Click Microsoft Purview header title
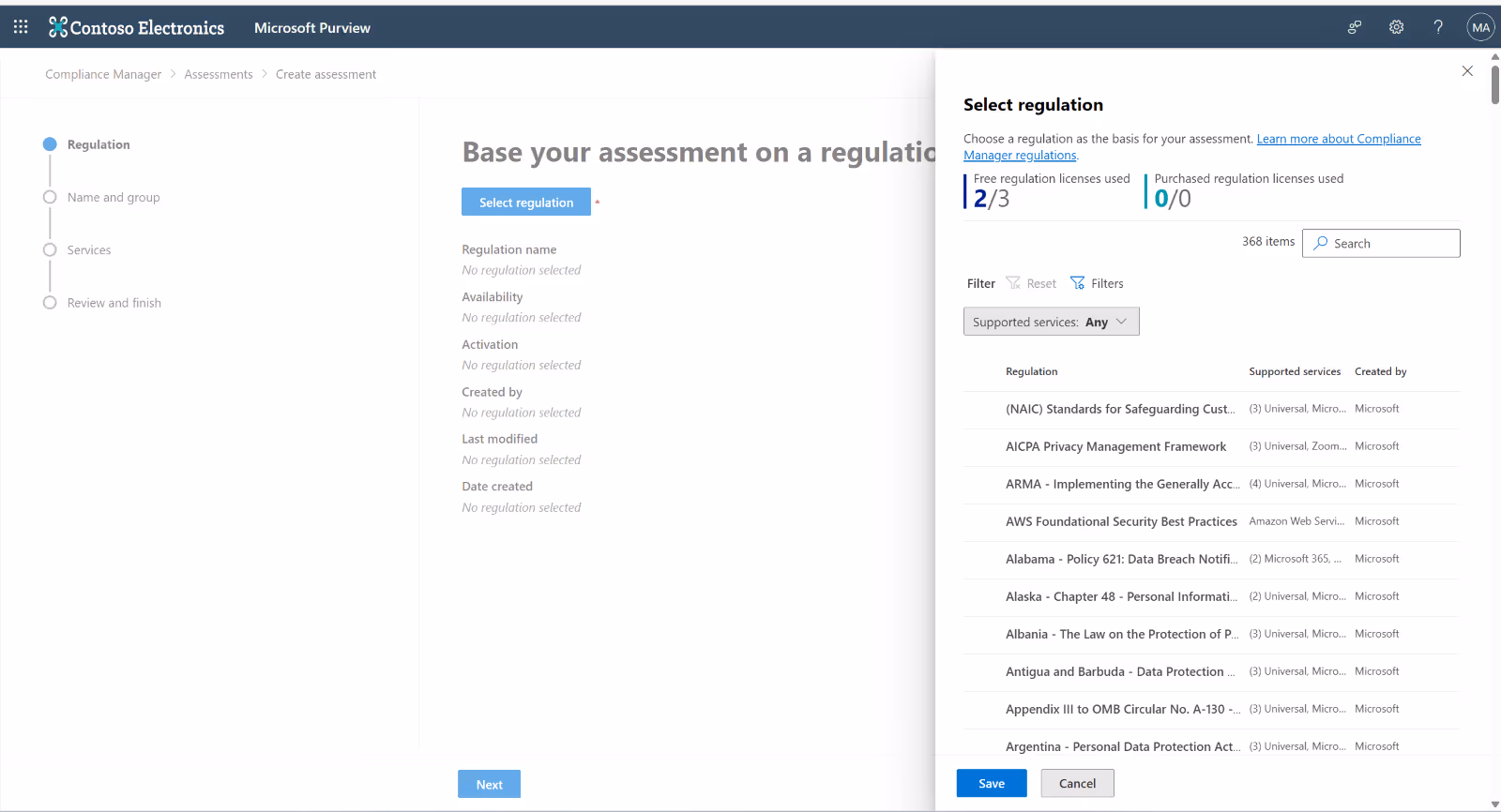The height and width of the screenshot is (812, 1501). (x=312, y=28)
